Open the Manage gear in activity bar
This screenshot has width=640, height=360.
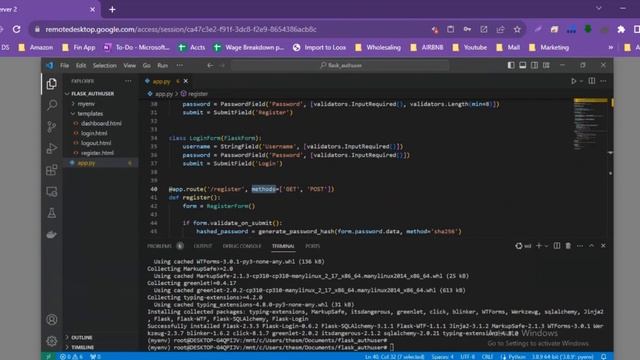51,341
